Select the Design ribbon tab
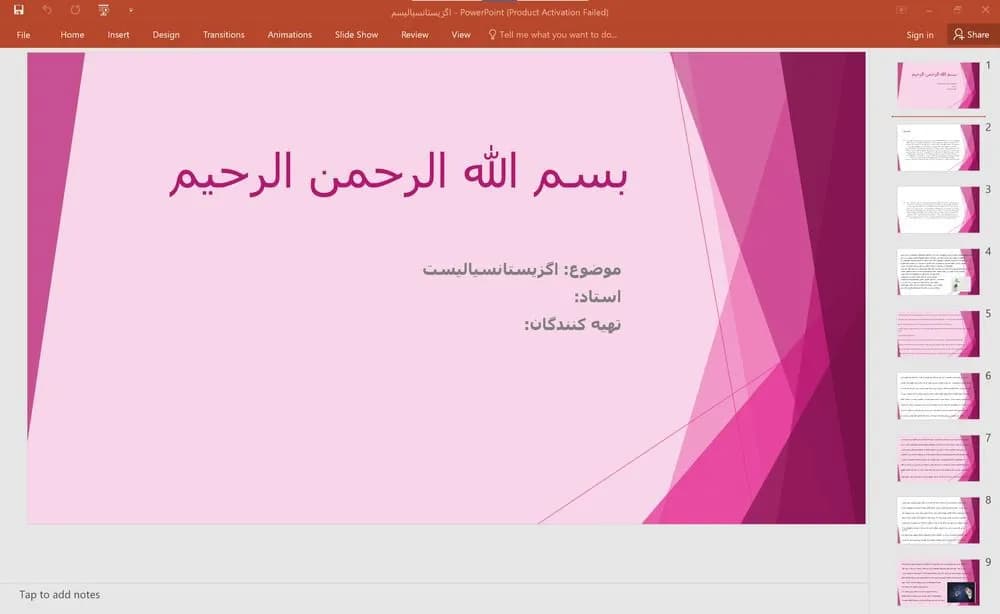Viewport: 1000px width, 614px height. coord(166,35)
